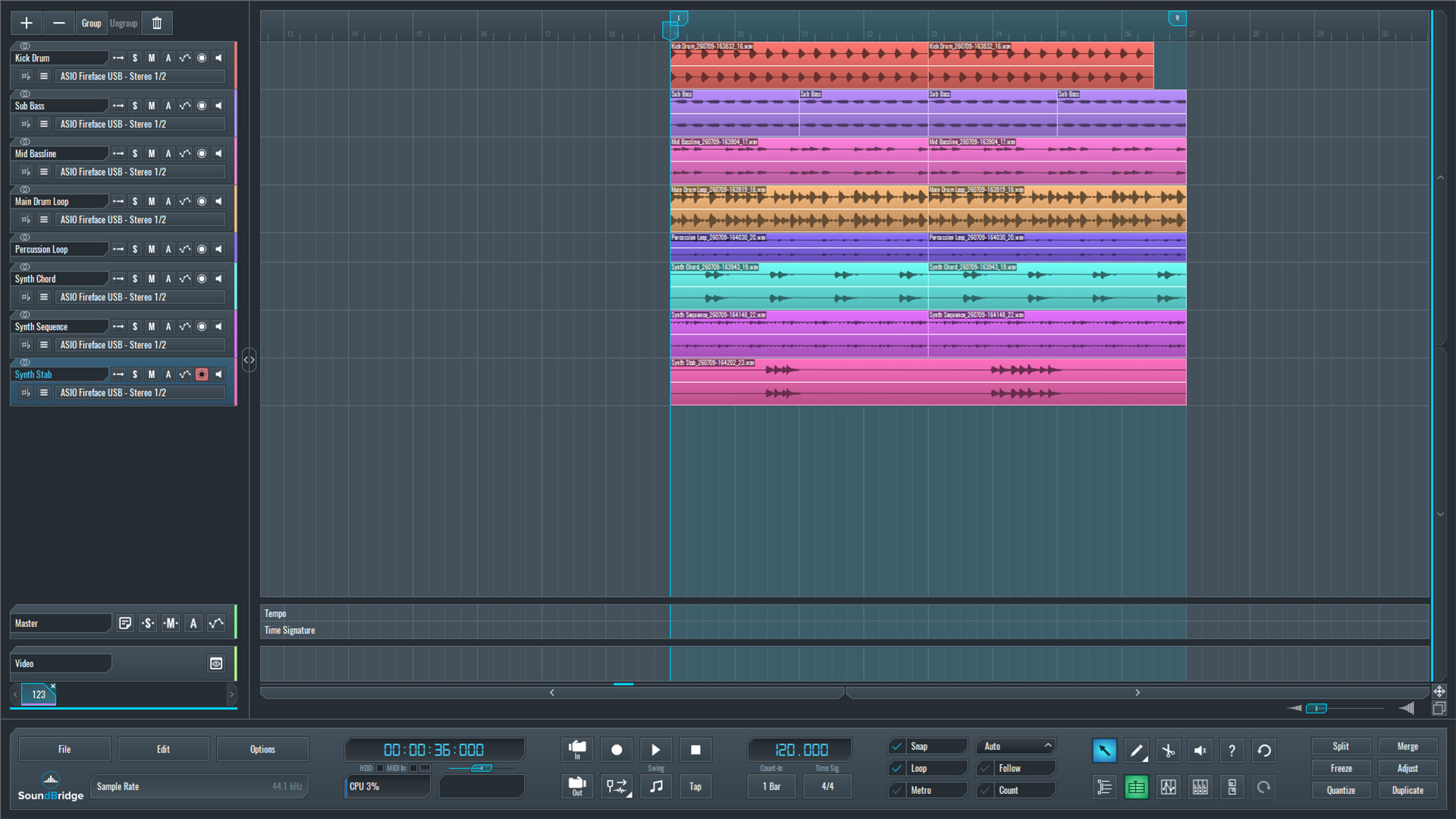The width and height of the screenshot is (1456, 819).
Task: Click the Freeze button
Action: 1341,768
